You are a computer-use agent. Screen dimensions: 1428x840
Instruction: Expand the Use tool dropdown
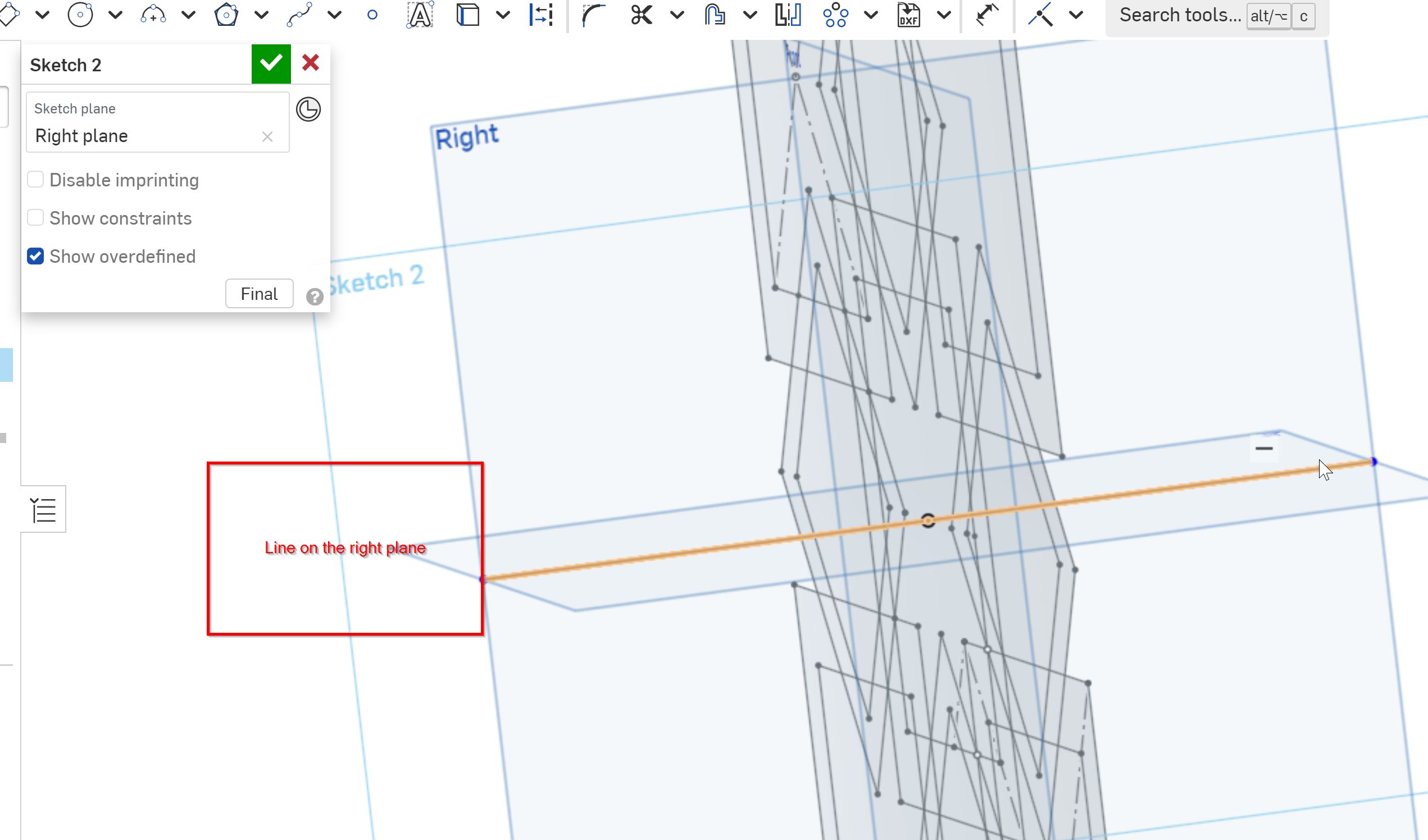click(503, 15)
